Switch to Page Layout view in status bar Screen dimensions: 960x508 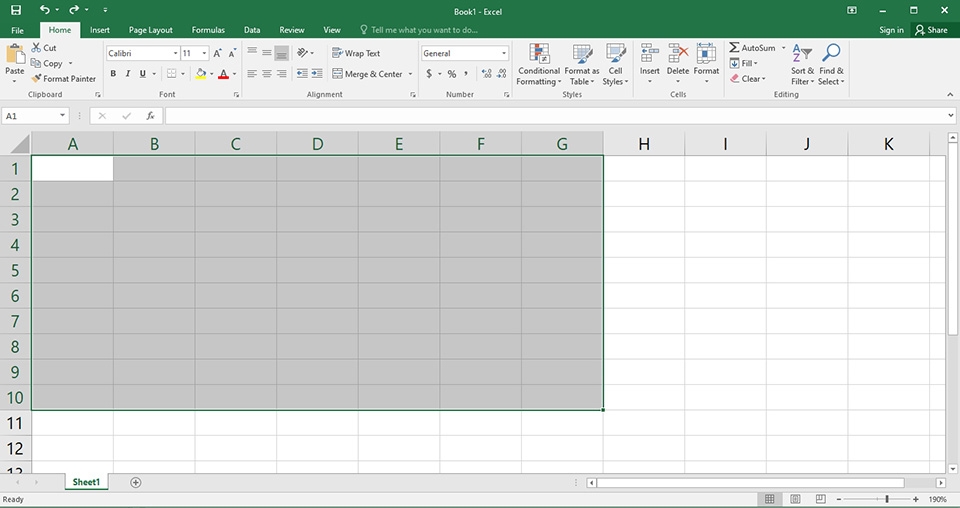coord(795,499)
